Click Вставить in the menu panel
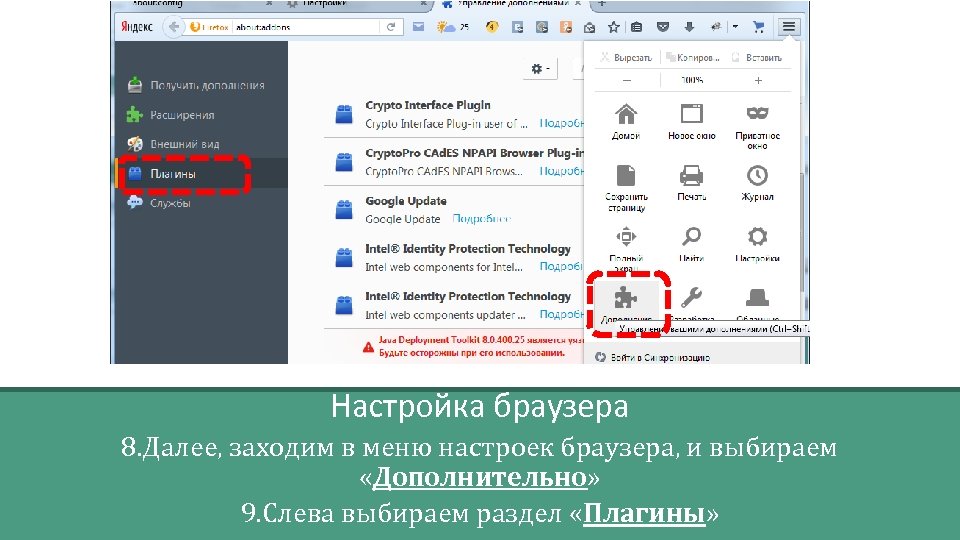This screenshot has height=540, width=960. [x=758, y=58]
